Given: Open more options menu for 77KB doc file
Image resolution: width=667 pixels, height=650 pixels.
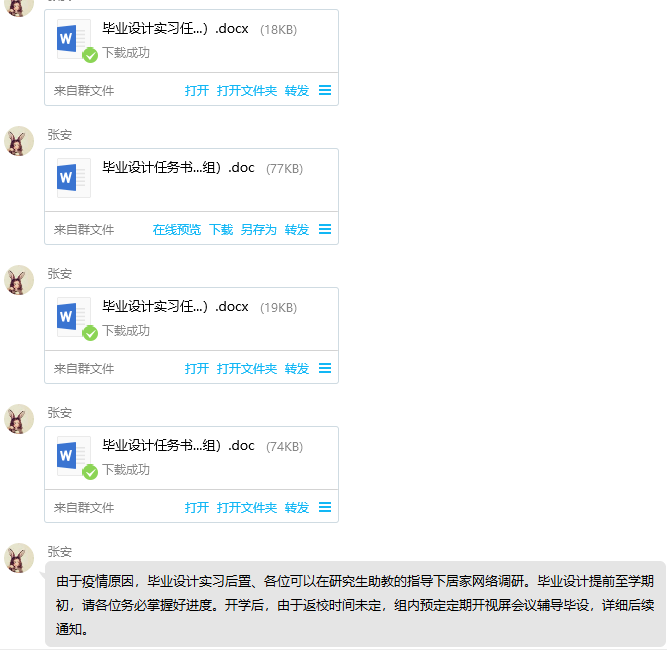Looking at the screenshot, I should coord(325,229).
